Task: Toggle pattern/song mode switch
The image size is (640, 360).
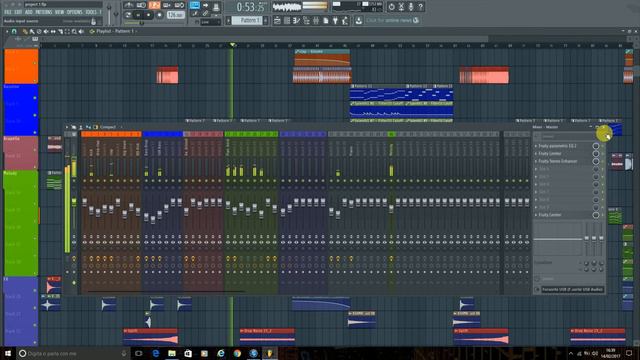Action: [x=128, y=15]
